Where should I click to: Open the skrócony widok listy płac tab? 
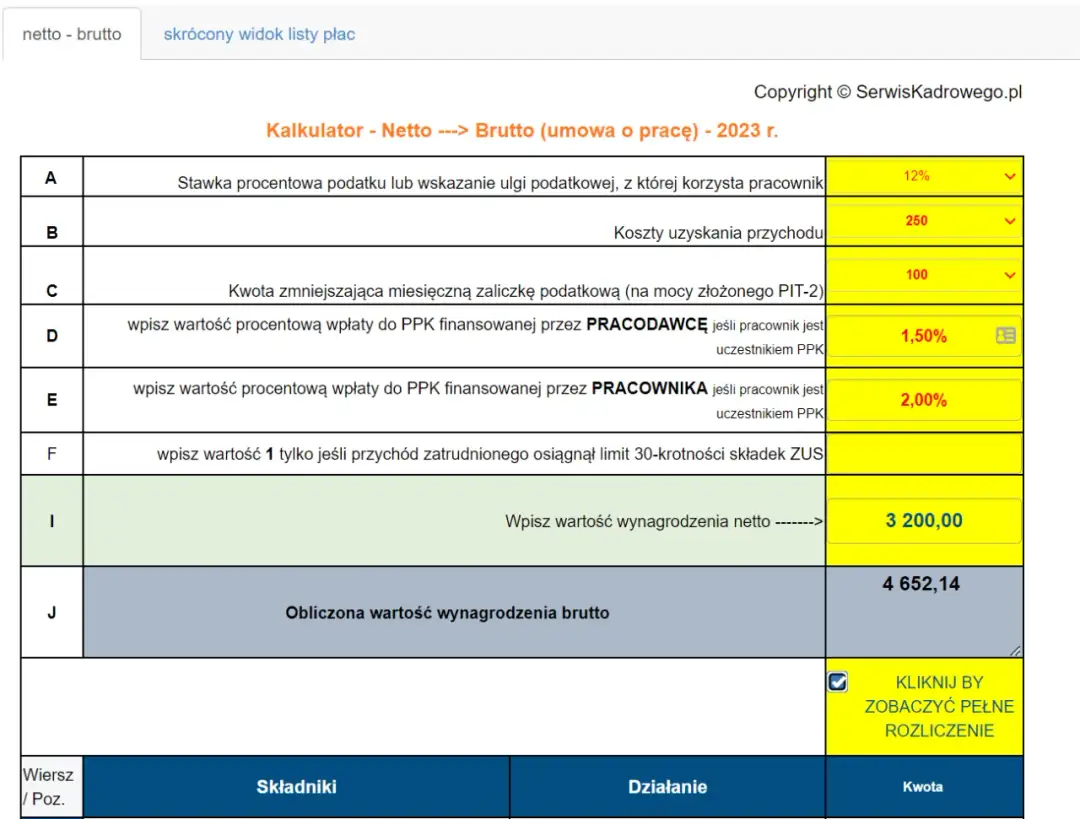click(x=259, y=34)
